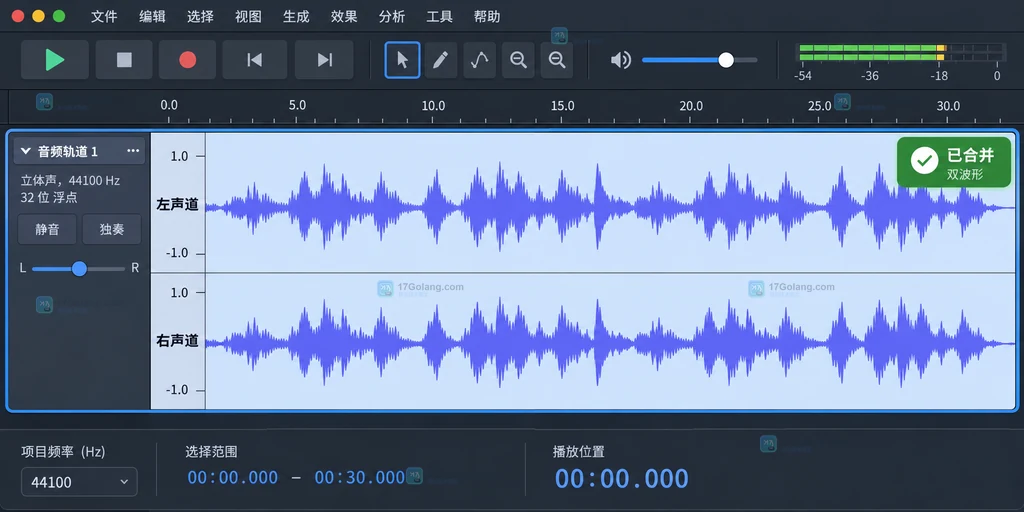The width and height of the screenshot is (1024, 512).
Task: Click the output level meter
Action: (x=901, y=53)
